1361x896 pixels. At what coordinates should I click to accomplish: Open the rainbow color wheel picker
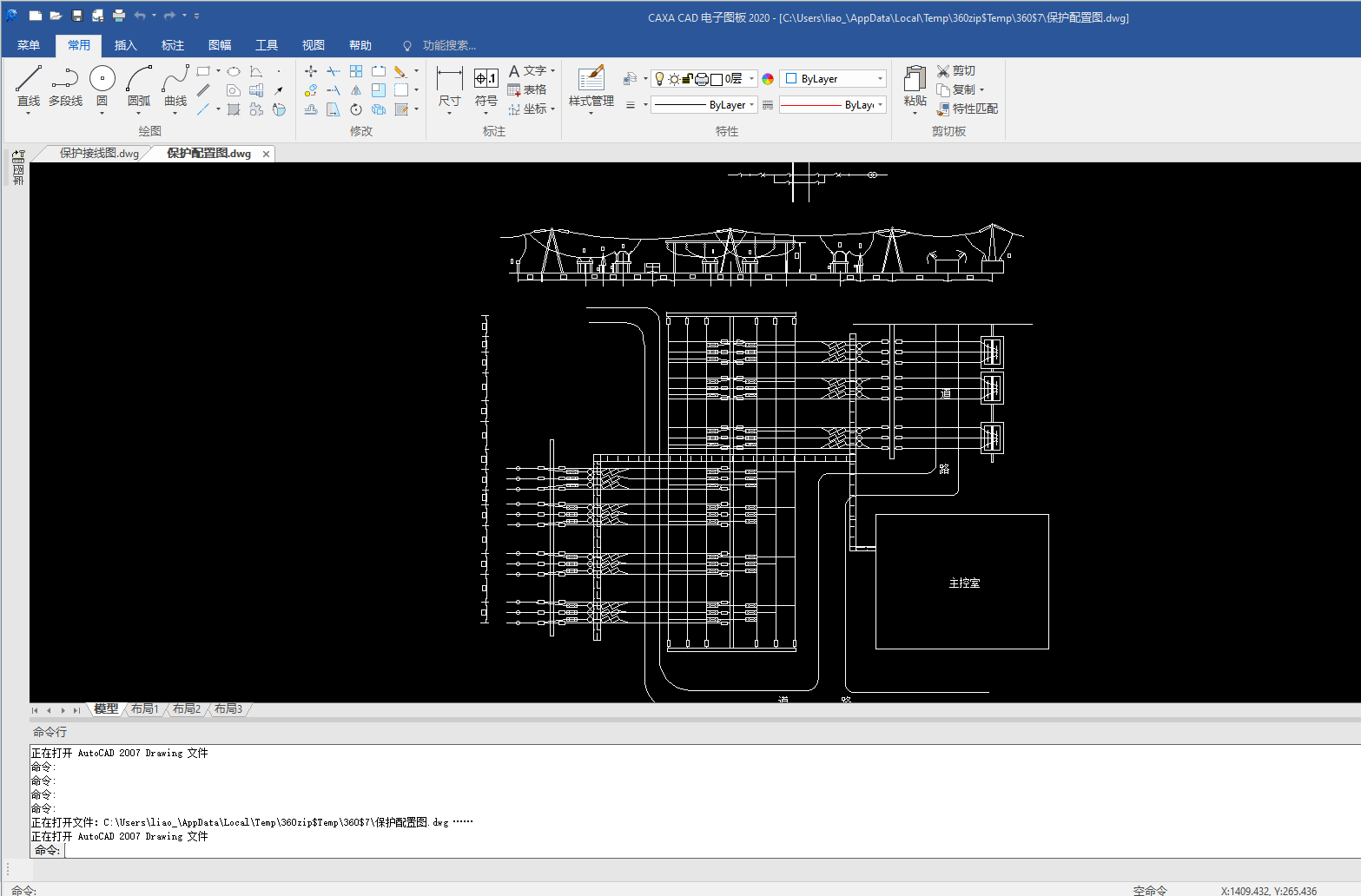(x=768, y=79)
